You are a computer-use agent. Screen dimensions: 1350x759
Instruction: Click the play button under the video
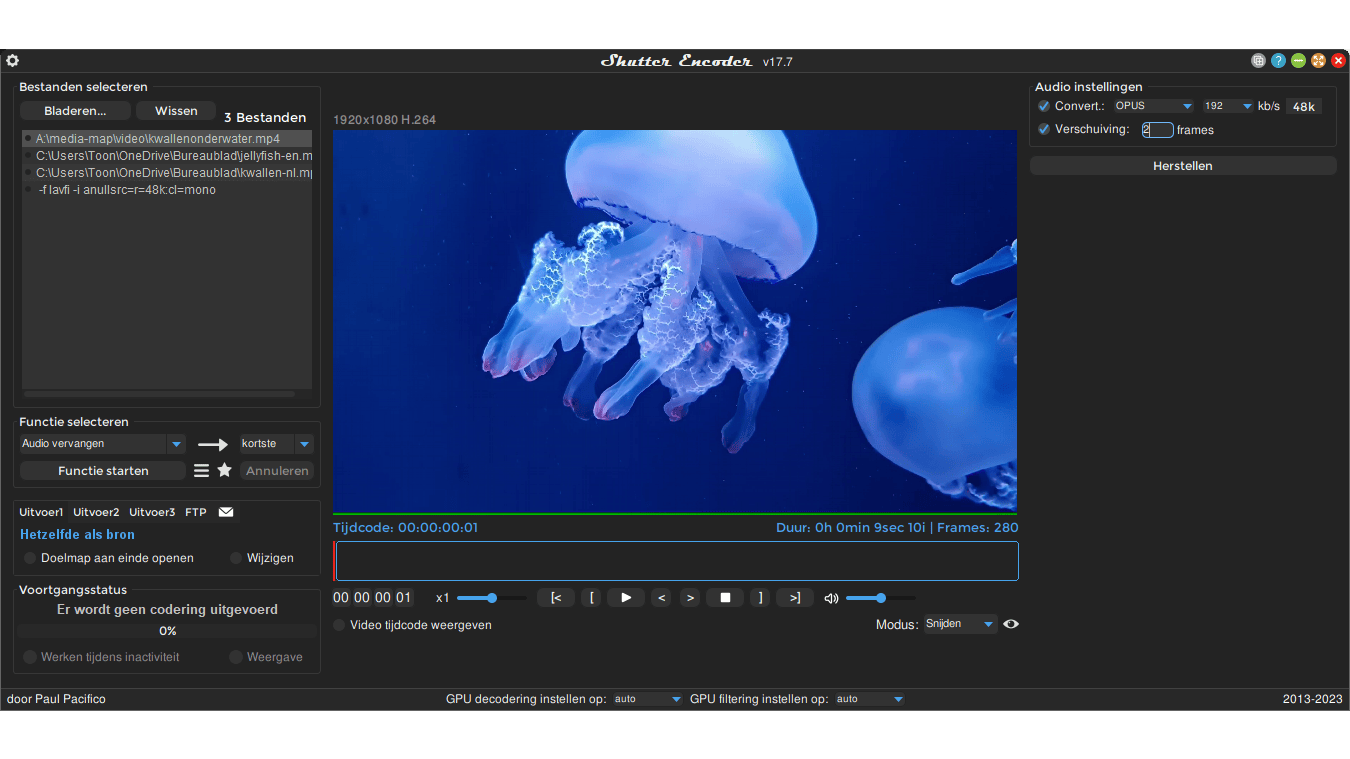[626, 598]
